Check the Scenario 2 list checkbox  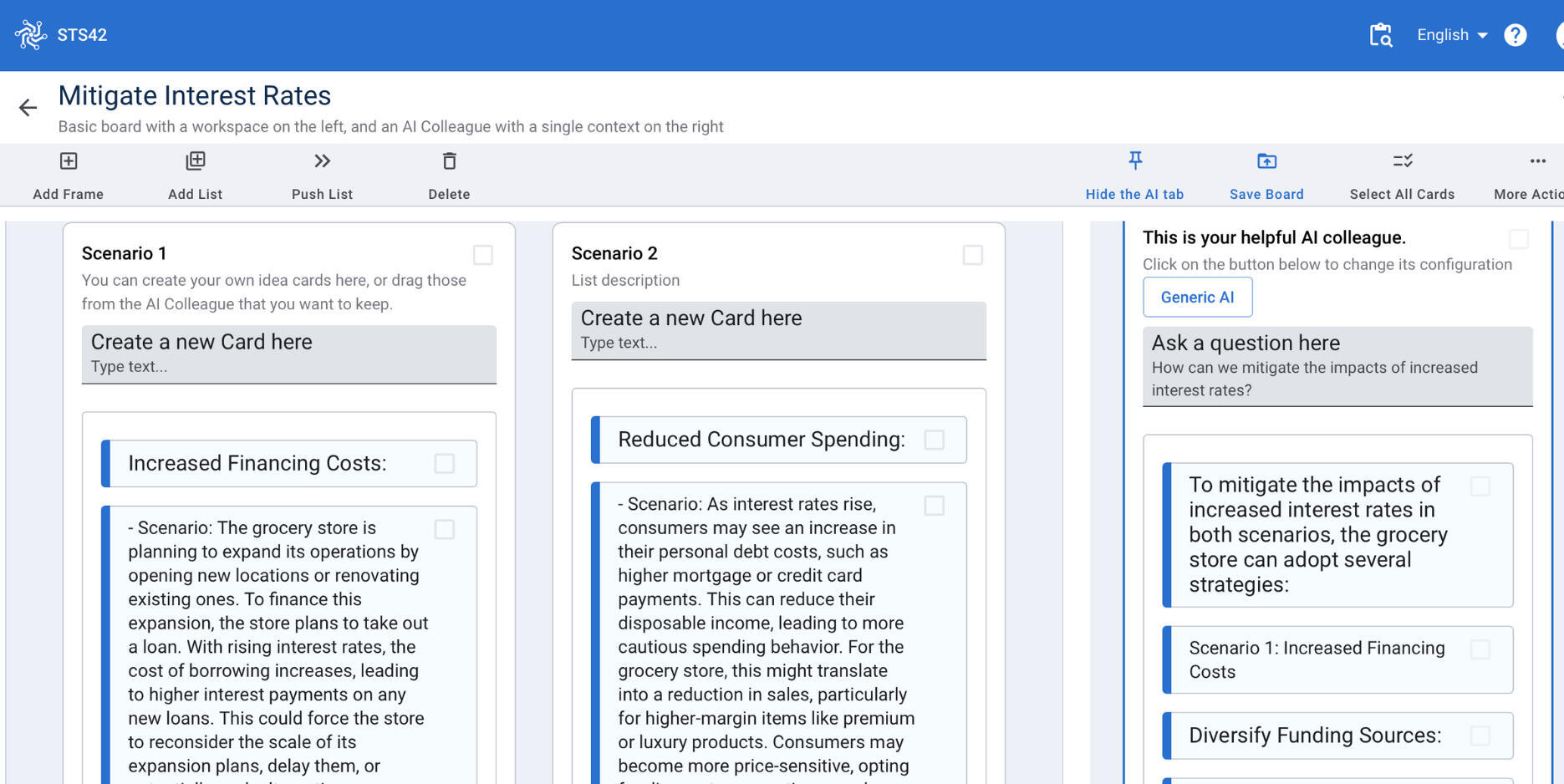(972, 255)
